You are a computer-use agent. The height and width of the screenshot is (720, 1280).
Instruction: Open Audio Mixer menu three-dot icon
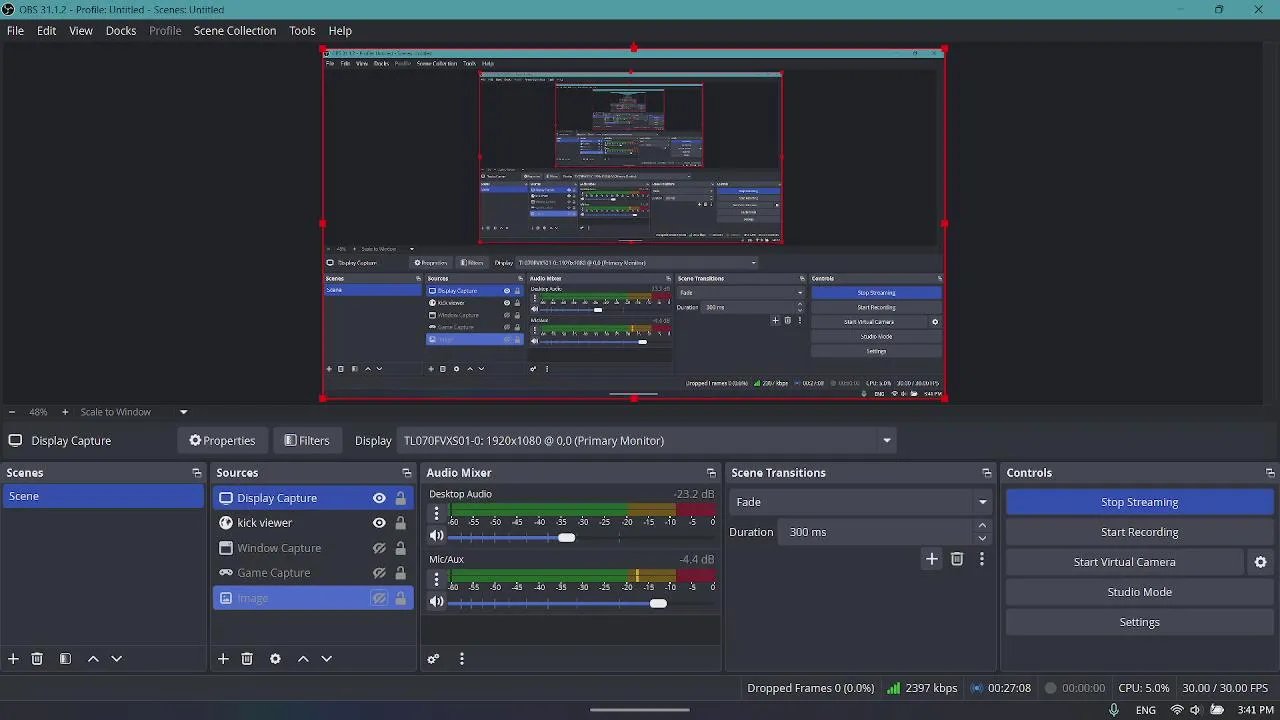point(461,659)
